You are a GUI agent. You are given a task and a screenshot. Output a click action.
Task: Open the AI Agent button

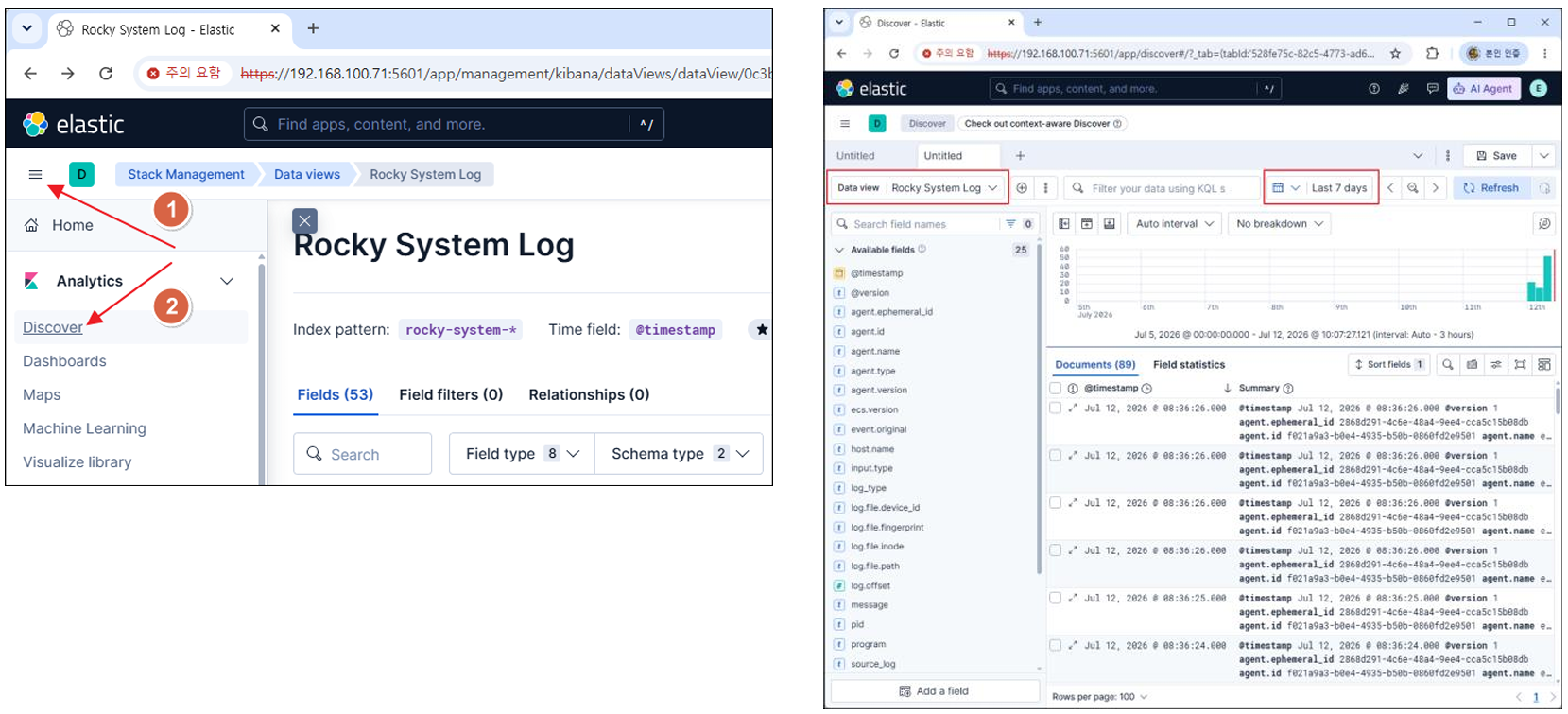tap(1483, 88)
